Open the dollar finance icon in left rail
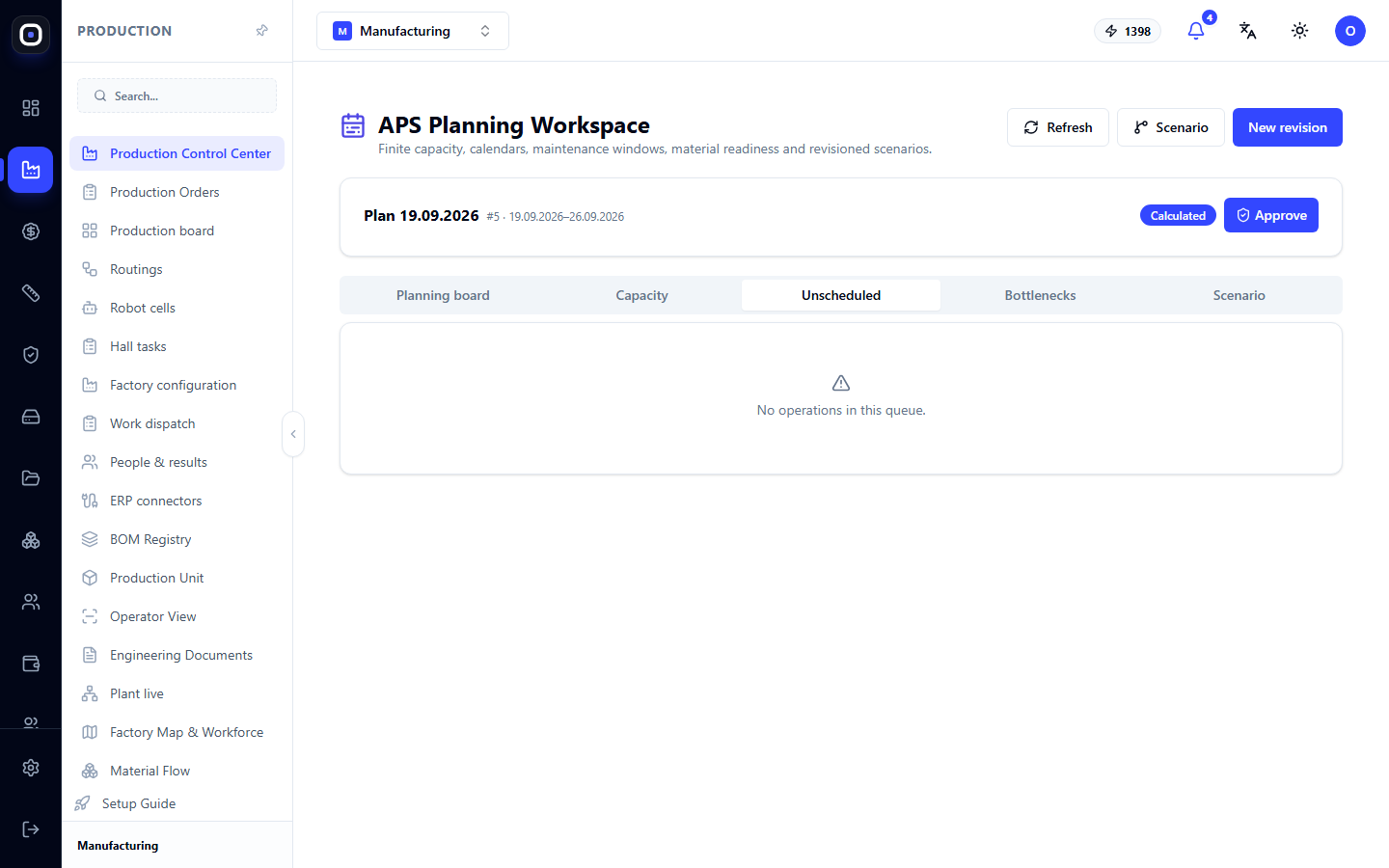This screenshot has height=868, width=1389. (x=31, y=231)
